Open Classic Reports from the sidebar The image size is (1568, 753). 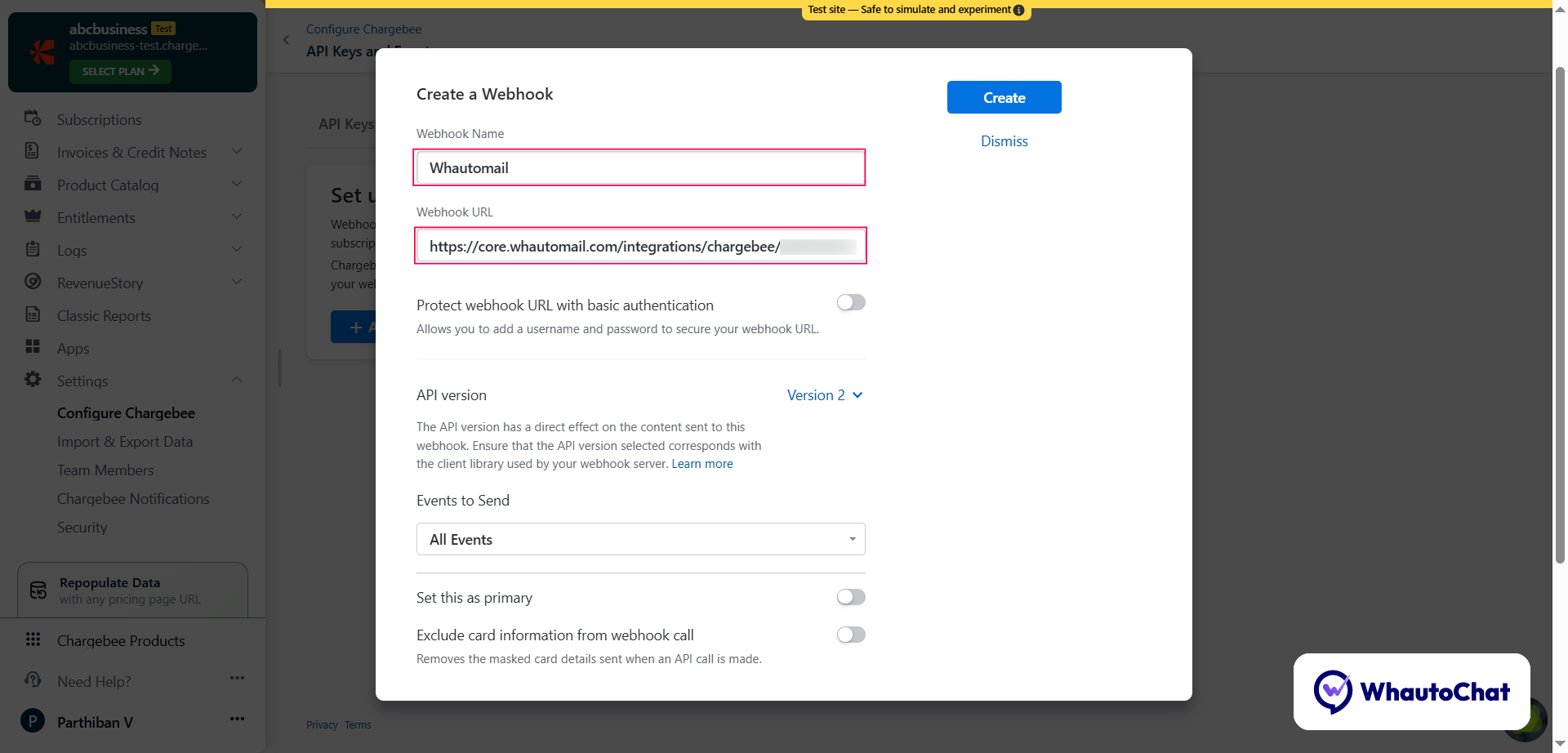104,315
